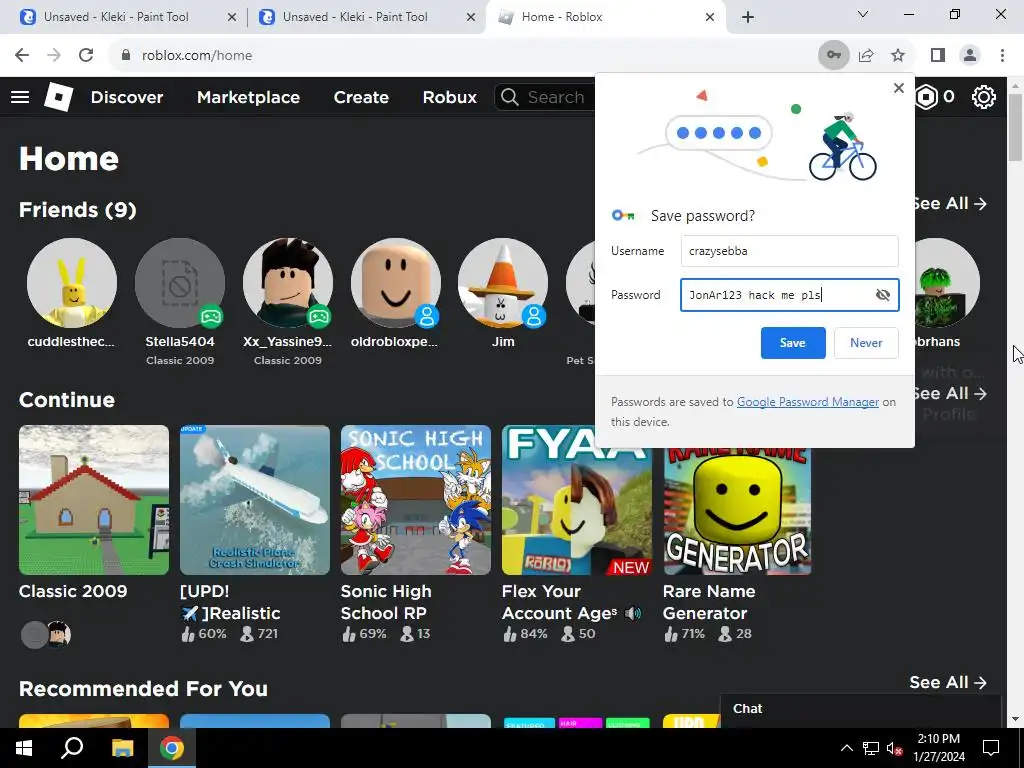The width and height of the screenshot is (1024, 768).
Task: Save the password
Action: [793, 343]
